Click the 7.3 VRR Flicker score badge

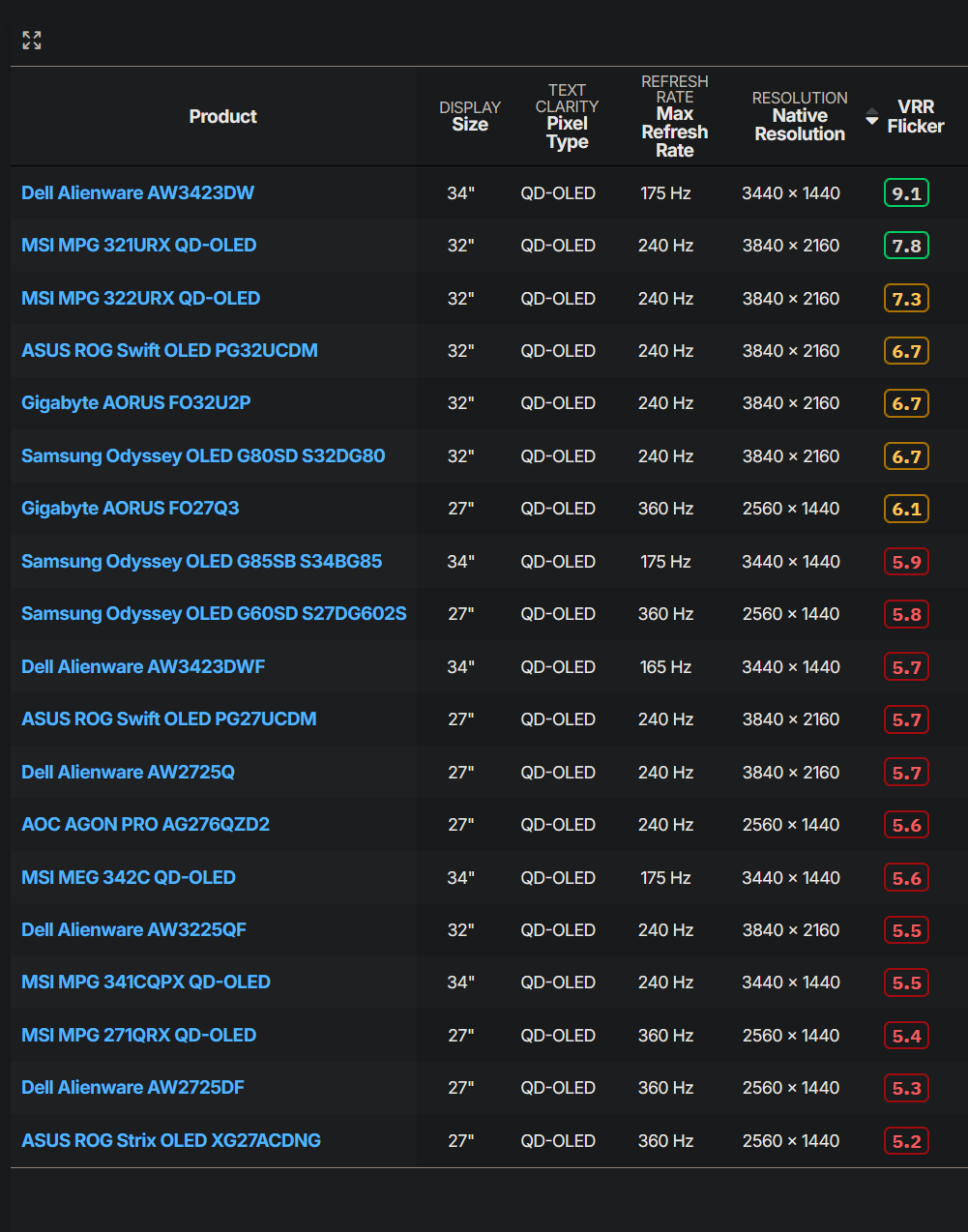[906, 299]
